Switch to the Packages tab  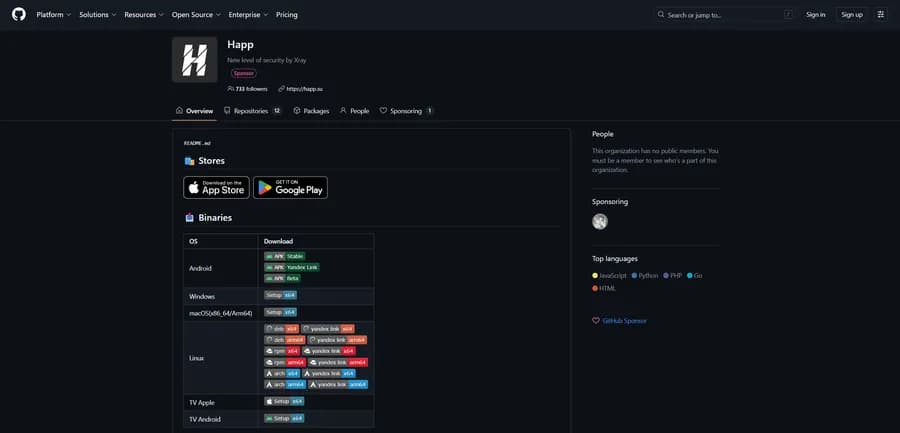click(x=311, y=111)
